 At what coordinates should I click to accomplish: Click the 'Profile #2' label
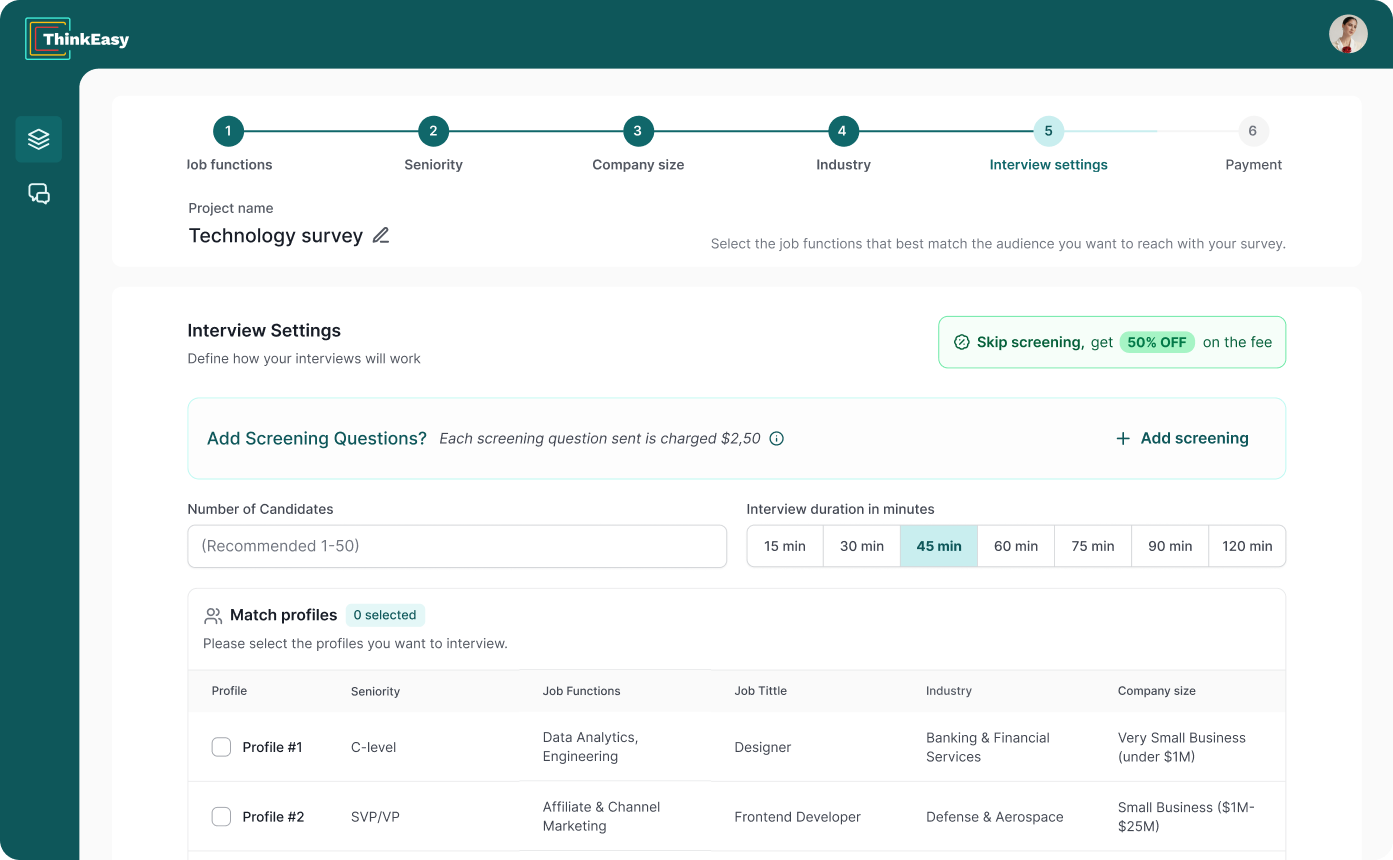(273, 817)
